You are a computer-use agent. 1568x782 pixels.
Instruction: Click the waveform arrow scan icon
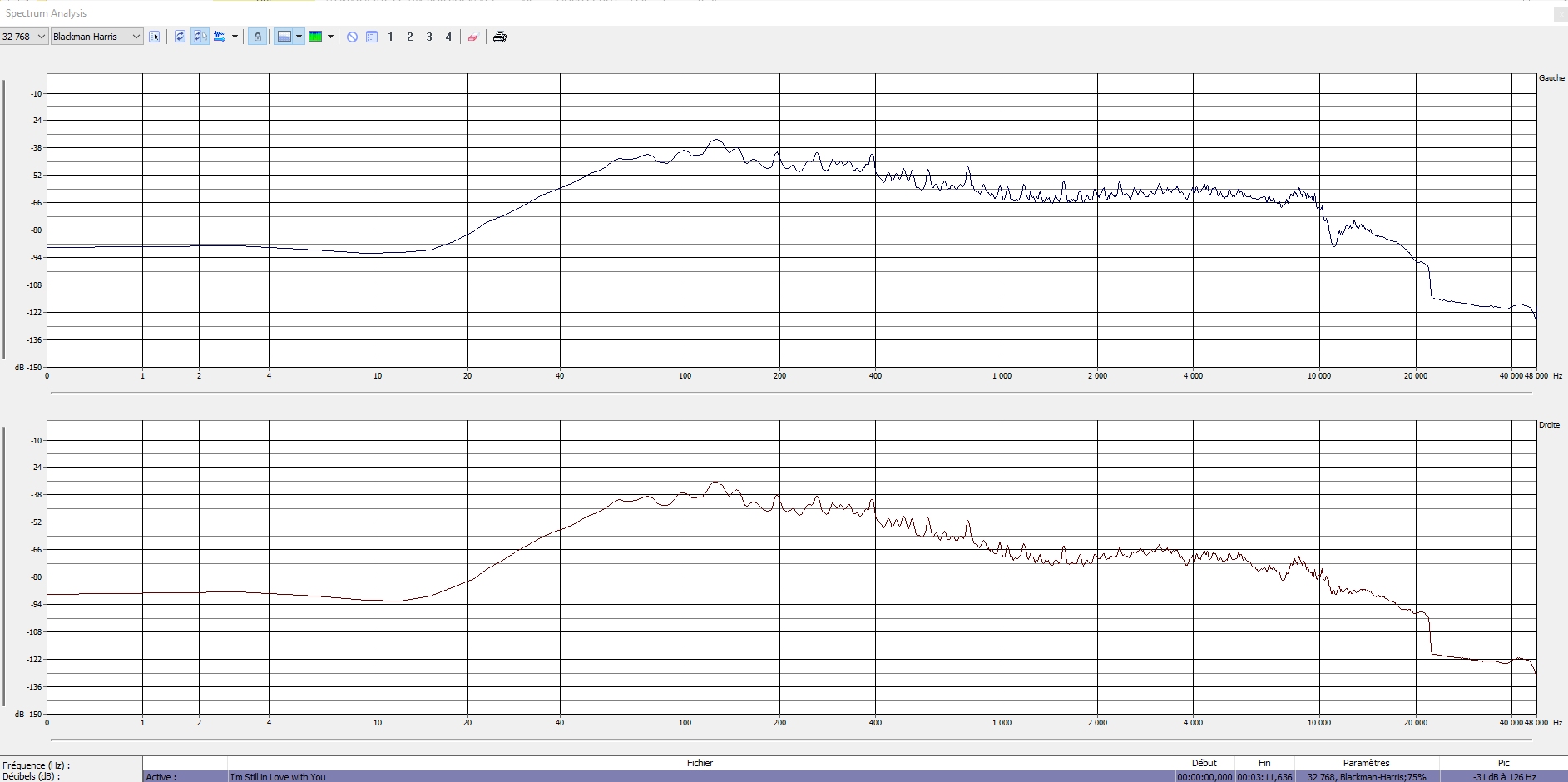tap(220, 37)
